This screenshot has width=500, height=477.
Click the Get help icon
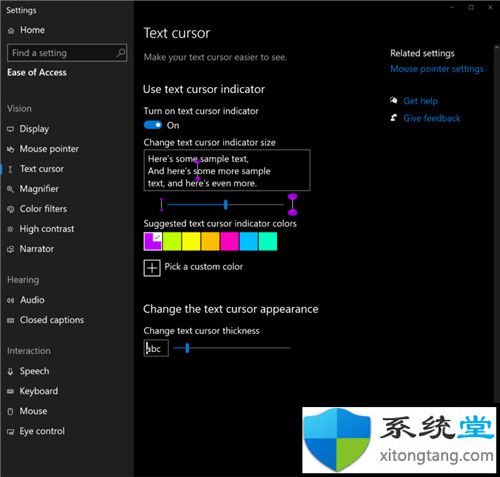pos(394,100)
